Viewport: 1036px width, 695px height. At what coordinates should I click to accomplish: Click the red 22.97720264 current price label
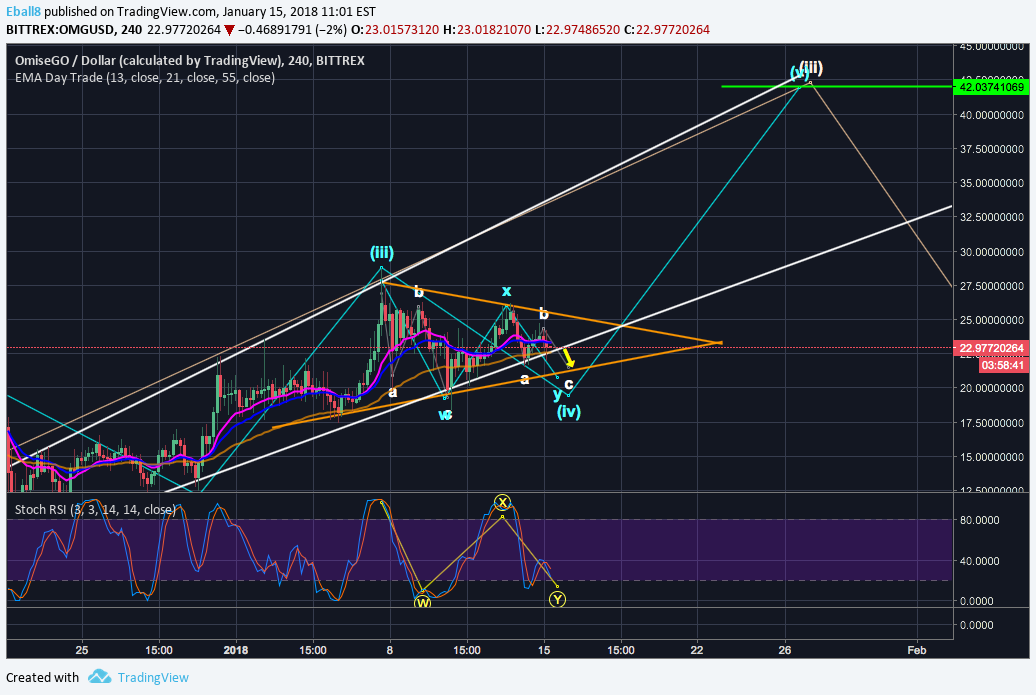pos(991,348)
